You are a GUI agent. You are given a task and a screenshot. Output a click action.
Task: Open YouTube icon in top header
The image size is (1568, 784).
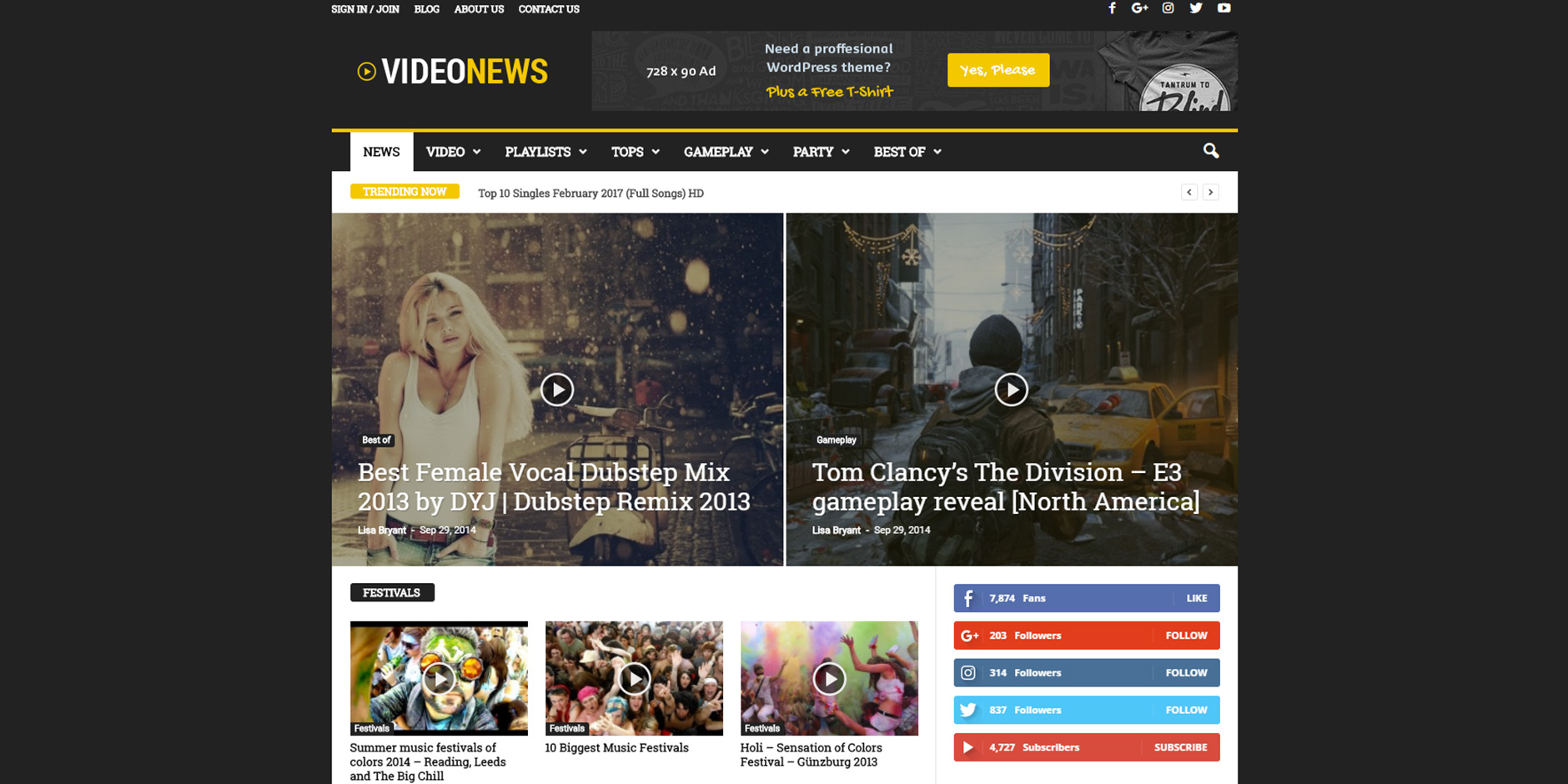click(1224, 8)
